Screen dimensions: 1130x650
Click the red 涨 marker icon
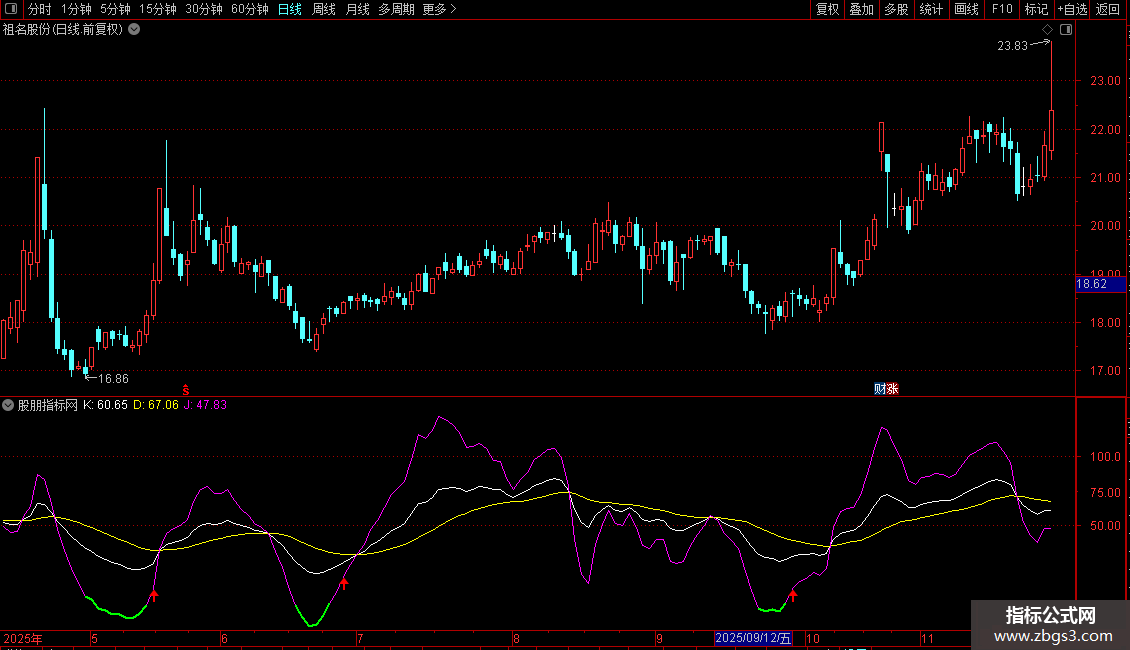892,389
